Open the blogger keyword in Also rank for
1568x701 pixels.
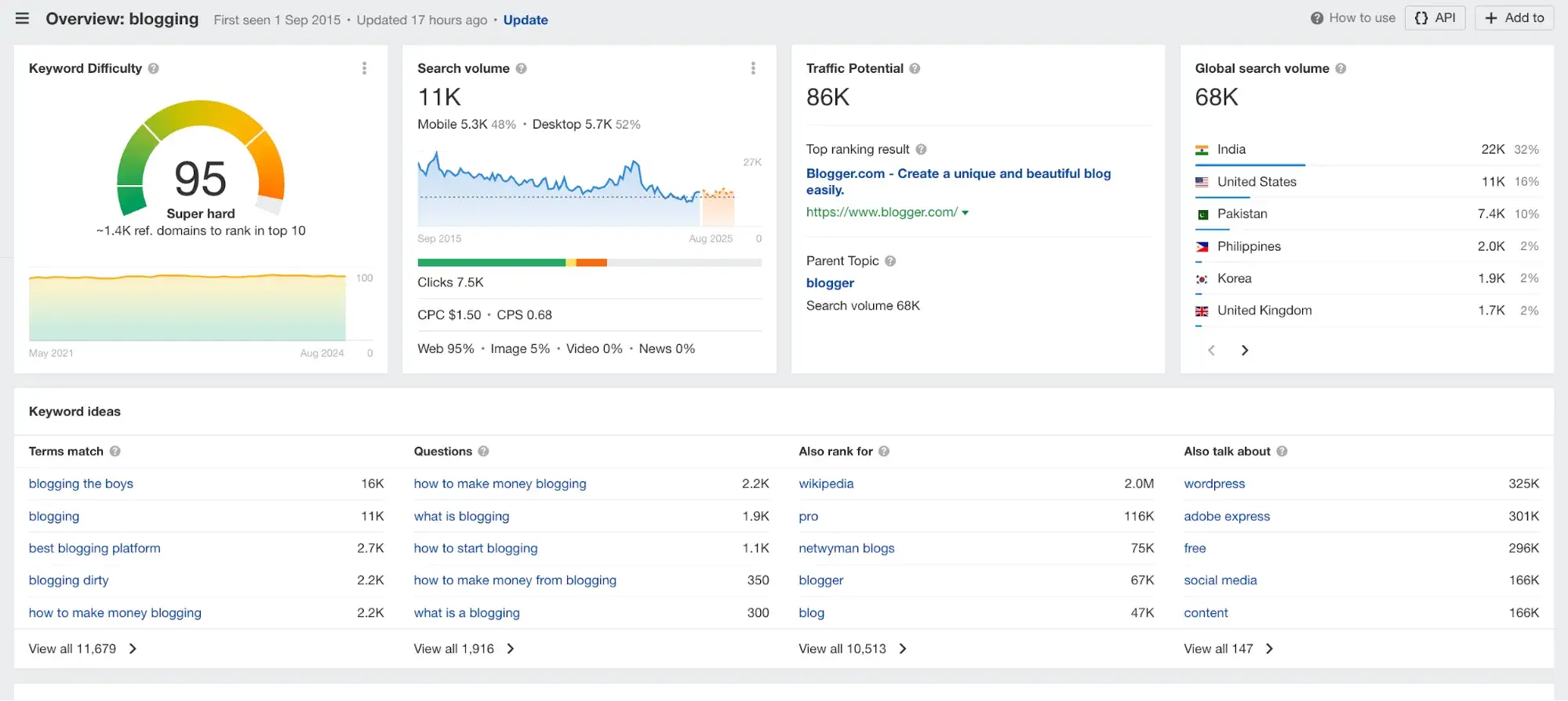pyautogui.click(x=820, y=580)
